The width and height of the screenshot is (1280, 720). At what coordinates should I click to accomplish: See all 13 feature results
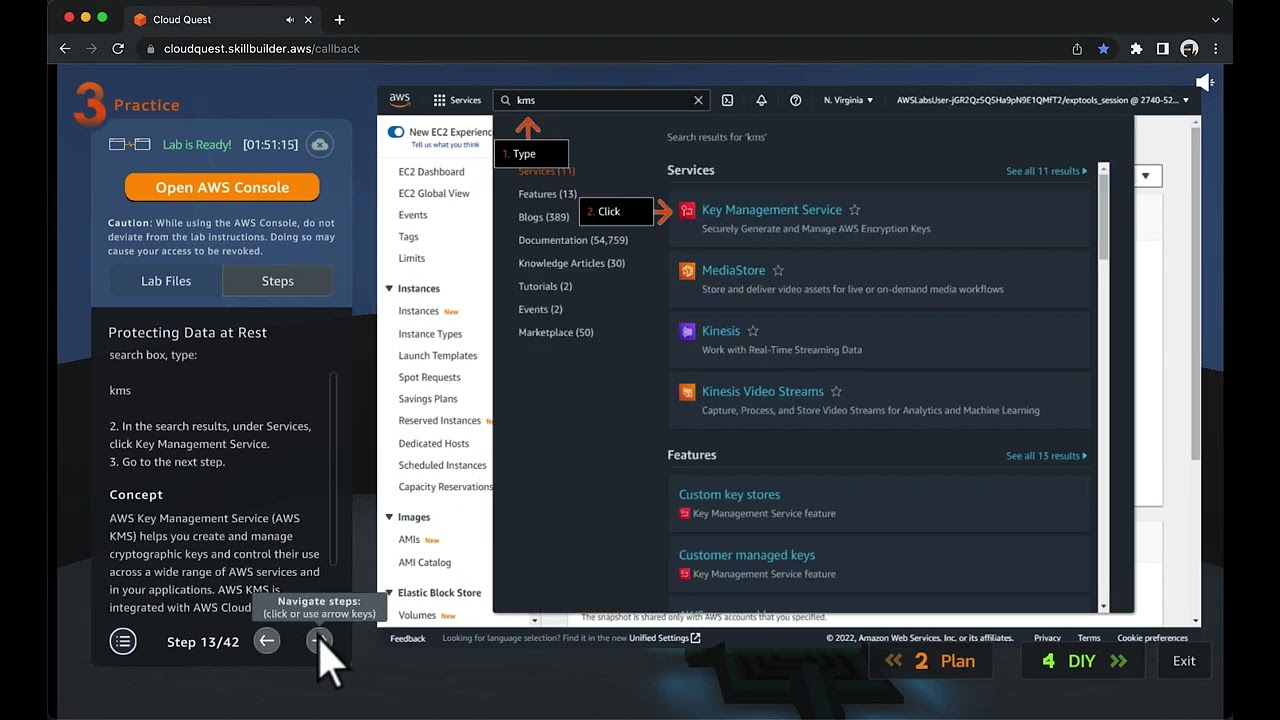(1046, 456)
